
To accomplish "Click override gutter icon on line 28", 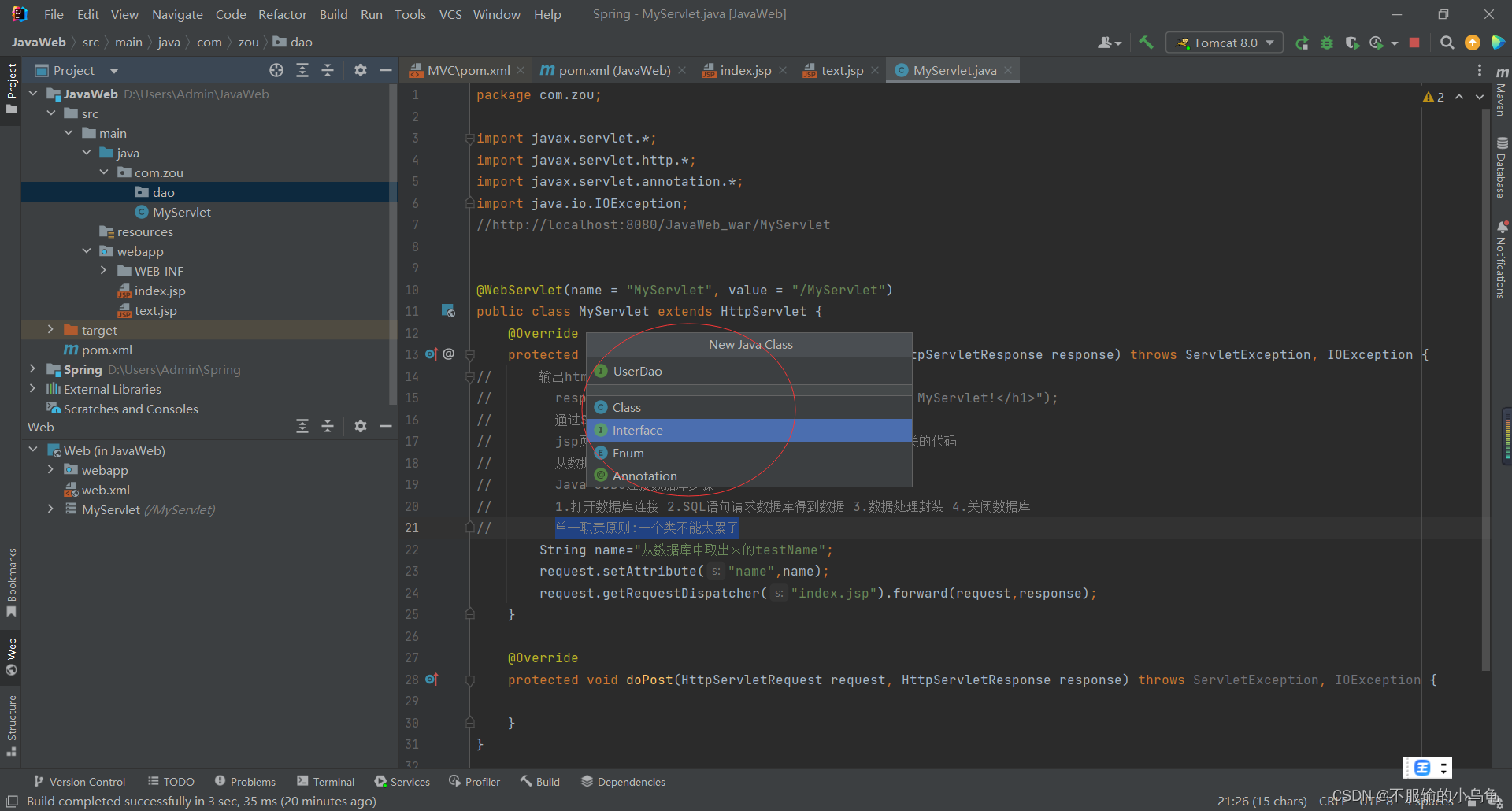I will tap(432, 679).
